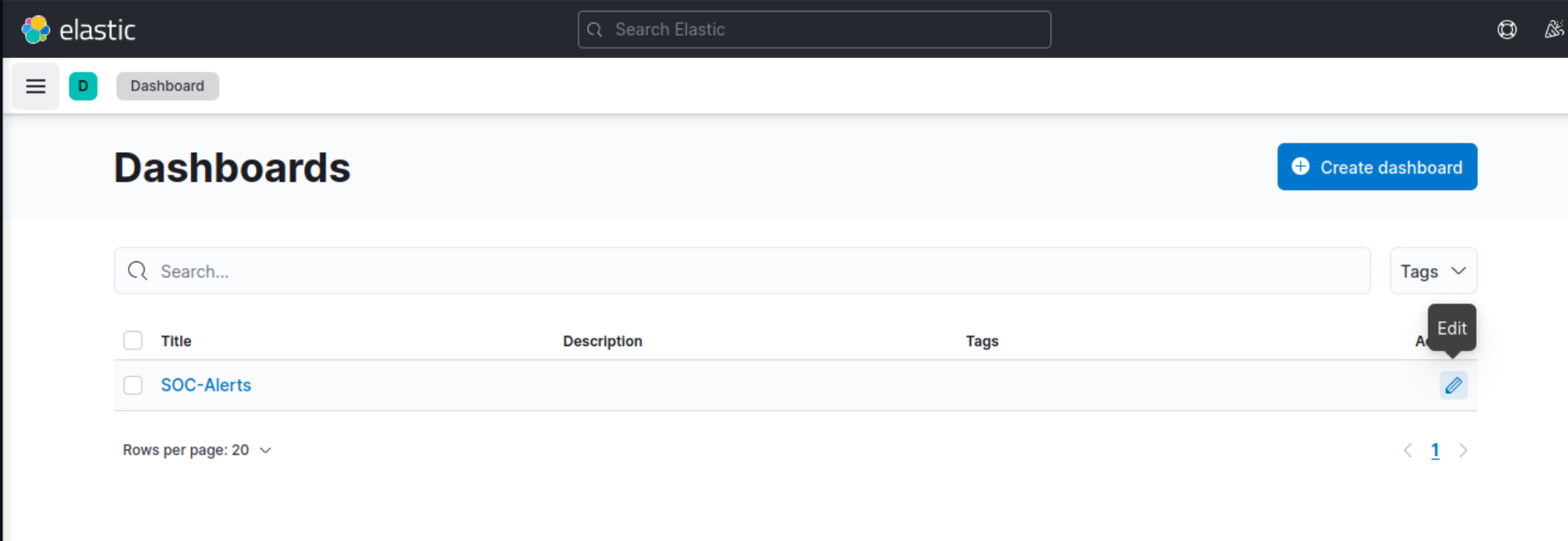Viewport: 1568px width, 541px height.
Task: Open the Rows per page dropdown
Action: click(x=197, y=450)
